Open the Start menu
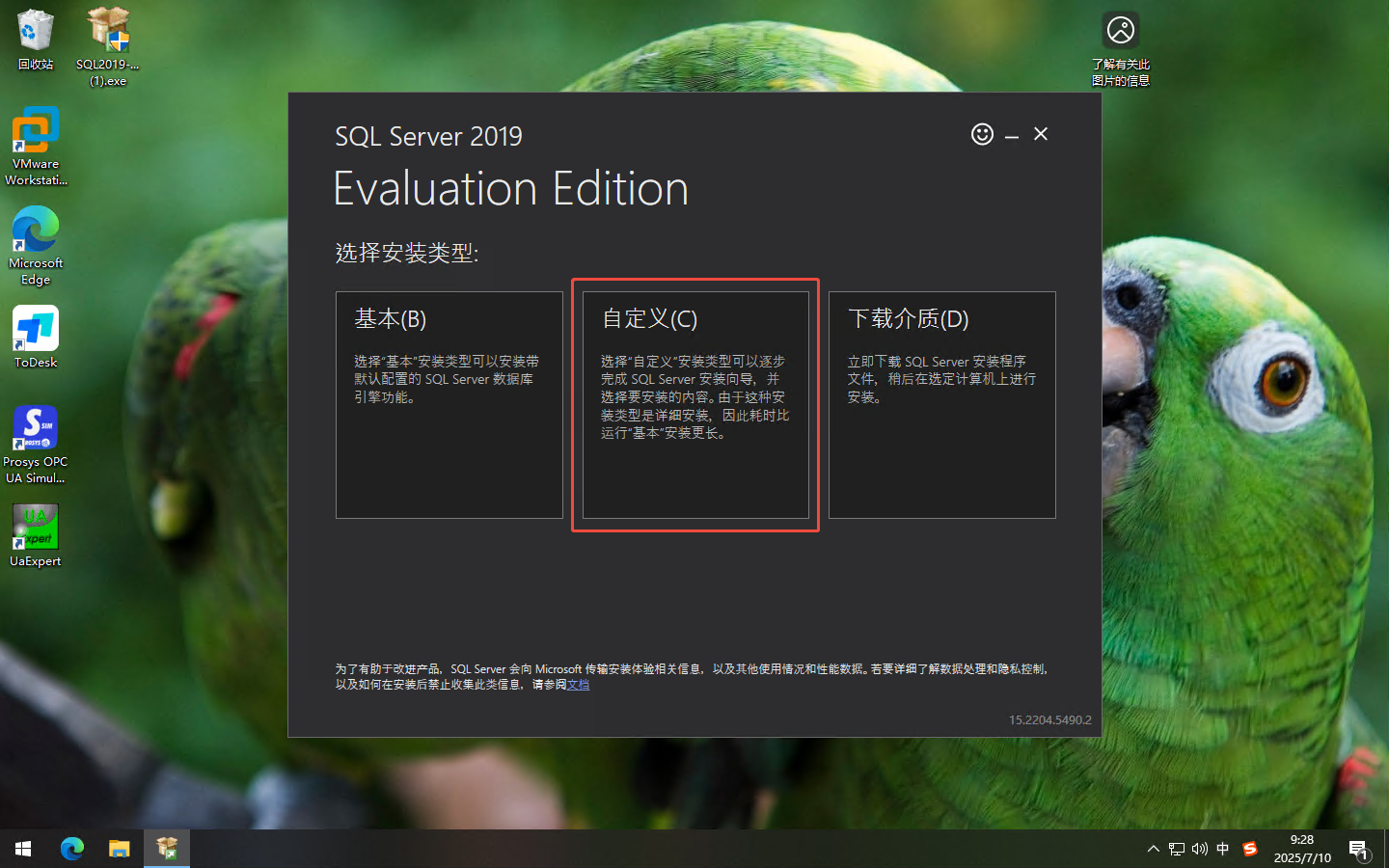 click(x=22, y=849)
